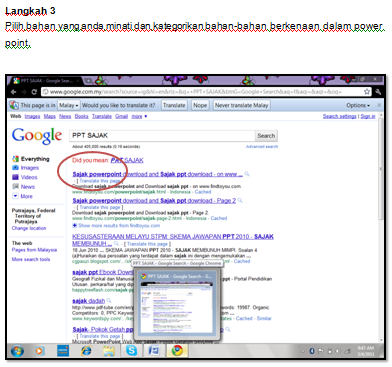The height and width of the screenshot is (367, 392).
Task: Click the taskbar clock
Action: tap(366, 351)
